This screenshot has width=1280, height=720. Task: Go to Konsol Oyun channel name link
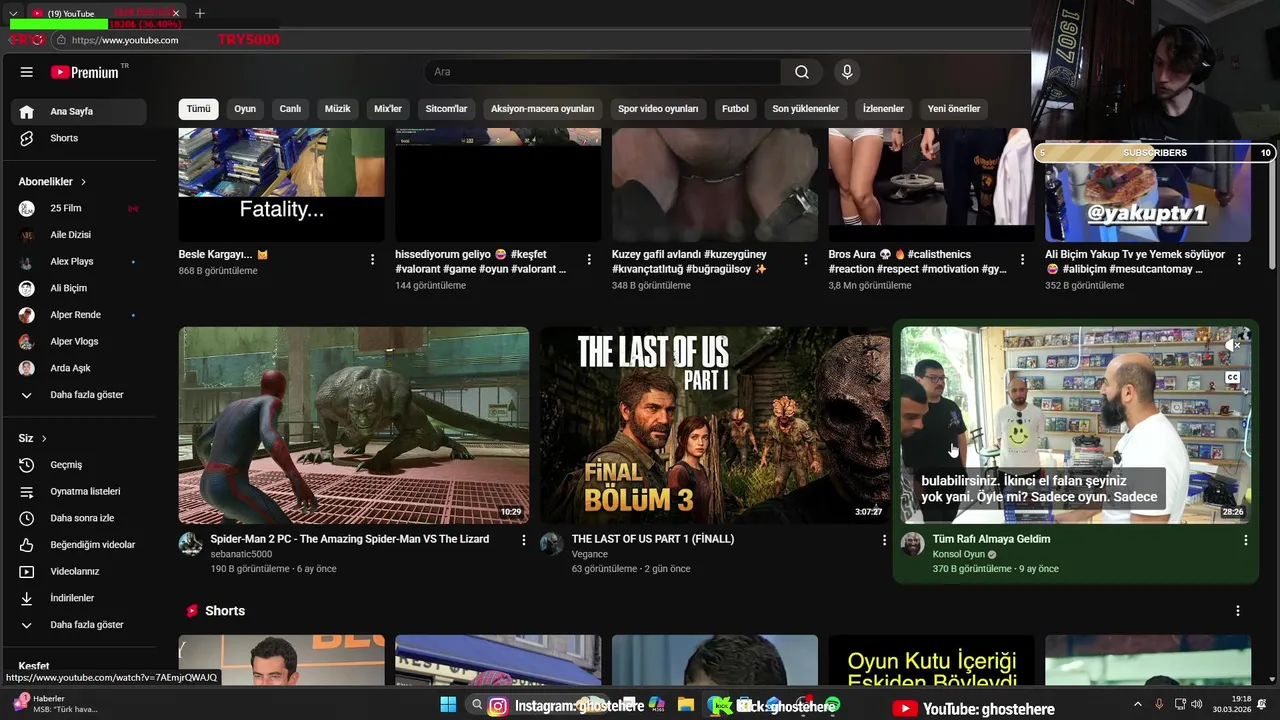tap(959, 554)
